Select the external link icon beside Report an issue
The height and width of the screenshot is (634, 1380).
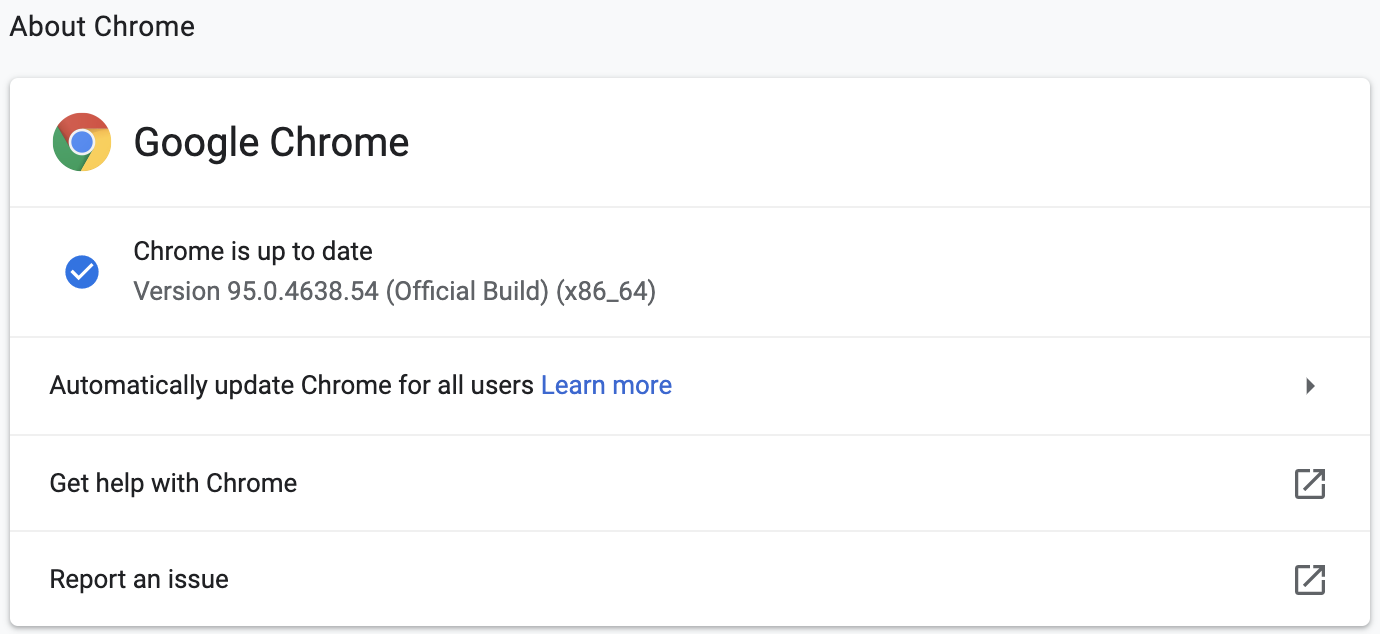tap(1310, 579)
